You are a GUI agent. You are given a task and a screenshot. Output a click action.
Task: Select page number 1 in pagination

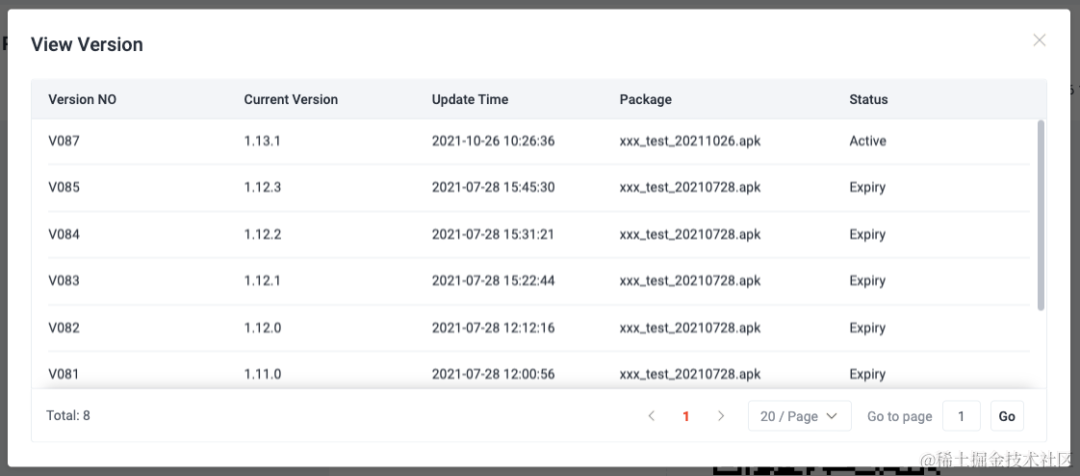point(686,416)
